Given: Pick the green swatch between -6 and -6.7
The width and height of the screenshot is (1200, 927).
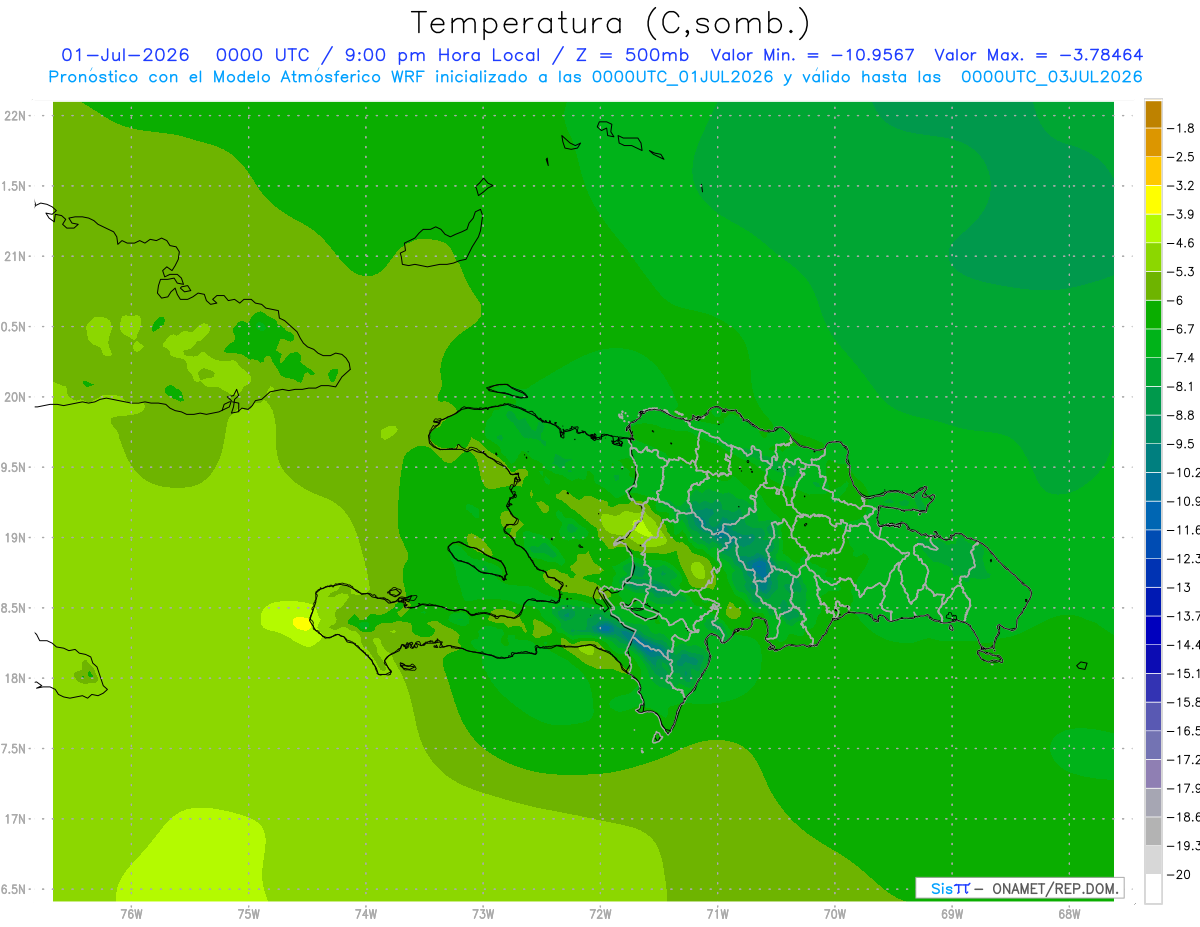Looking at the screenshot, I should tap(1153, 315).
